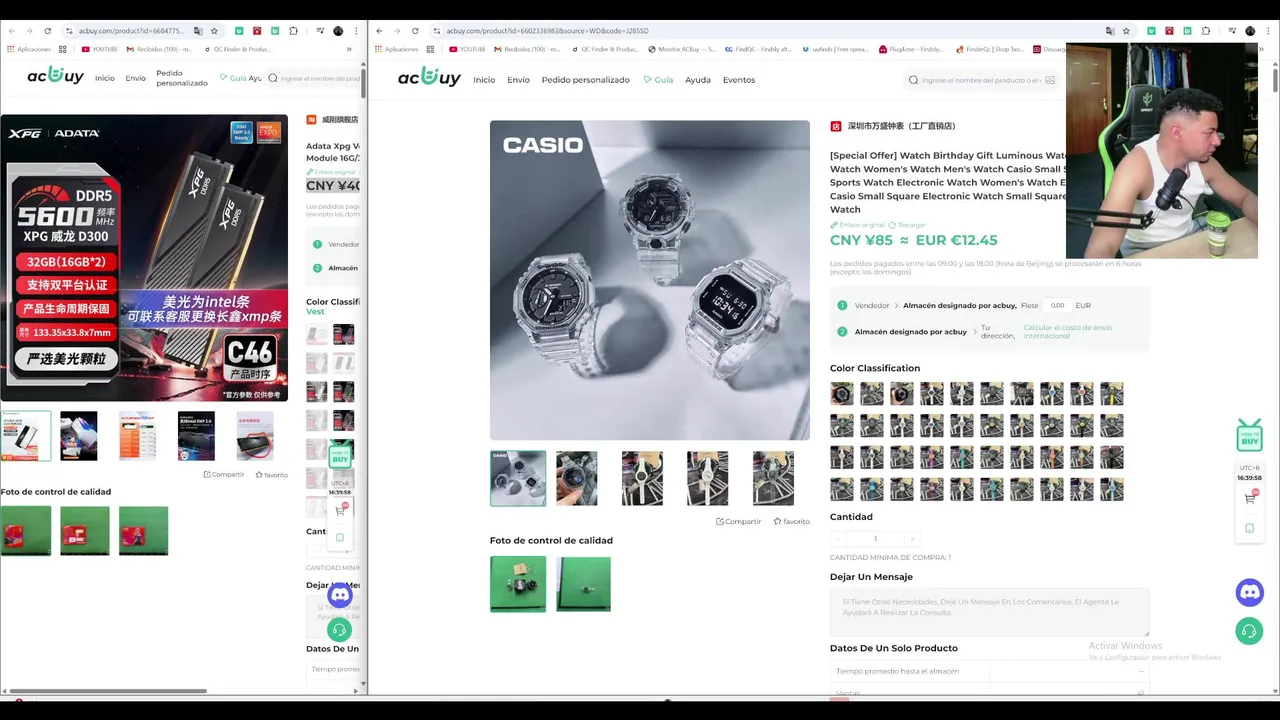Select the first watch color classification swatch
1280x720 pixels.
coord(842,394)
